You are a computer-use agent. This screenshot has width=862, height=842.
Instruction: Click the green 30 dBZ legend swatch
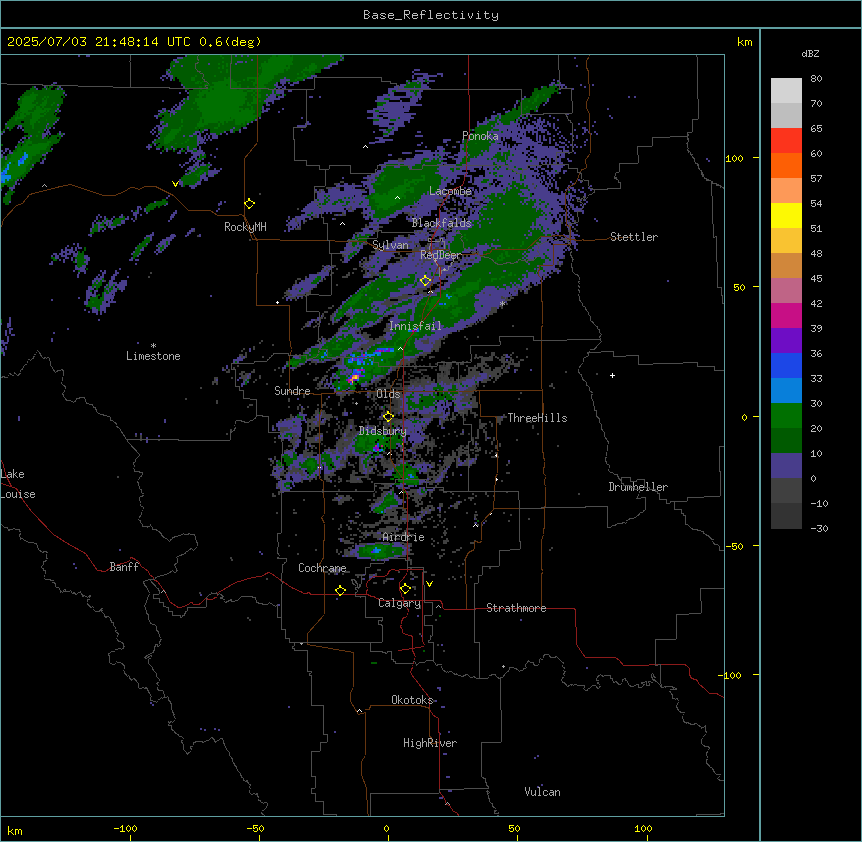coord(786,416)
